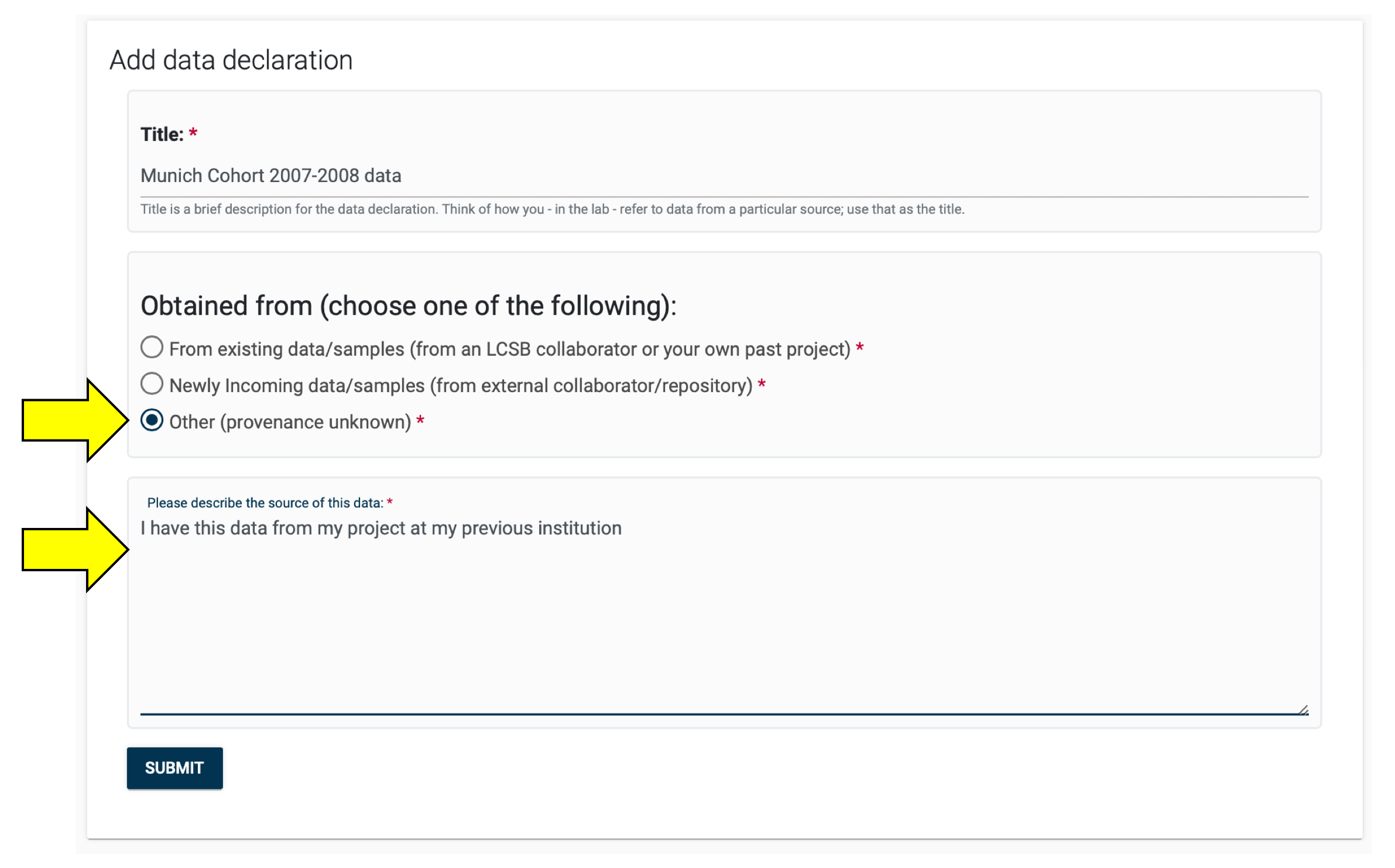The width and height of the screenshot is (1395, 868).
Task: Choose the "Newly Incoming data/samples" radio button
Action: click(152, 385)
